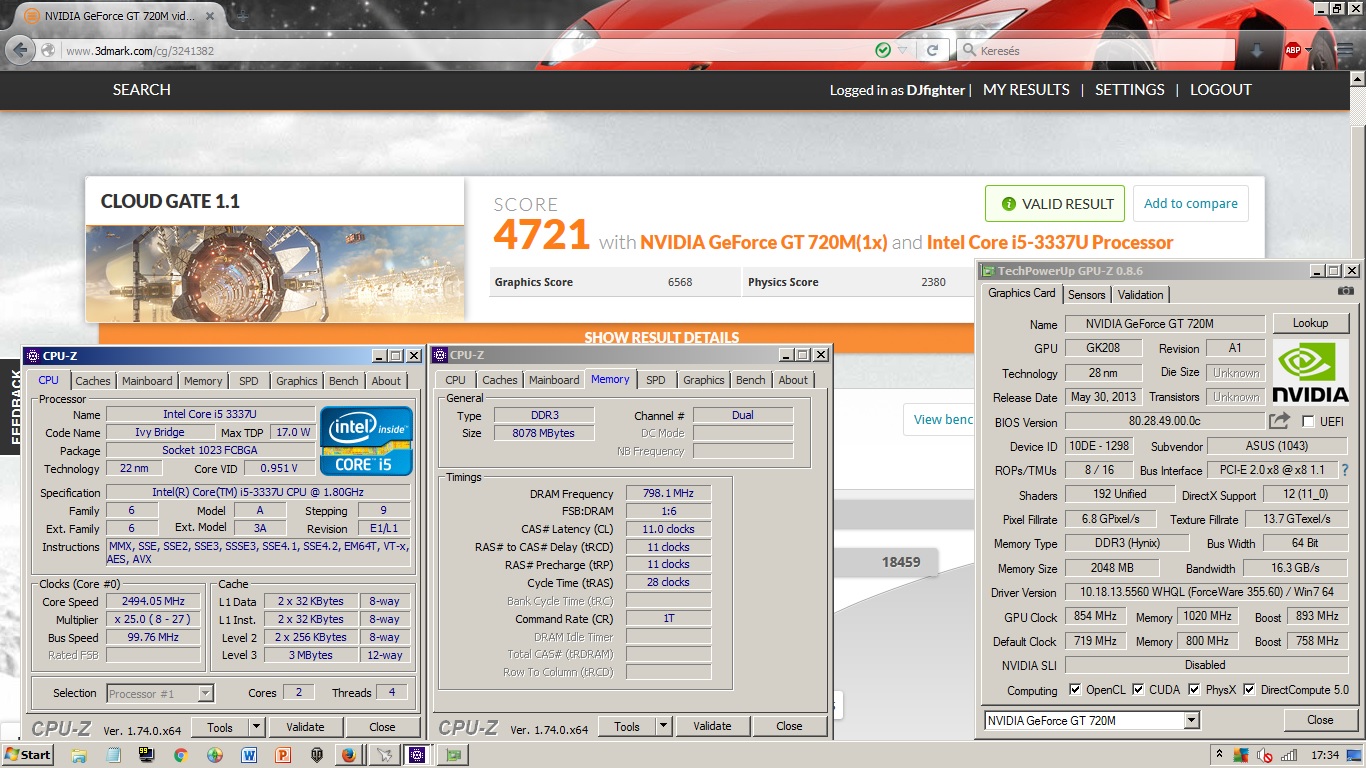Open PowerPoint from taskbar
This screenshot has width=1366, height=768.
pyautogui.click(x=283, y=755)
